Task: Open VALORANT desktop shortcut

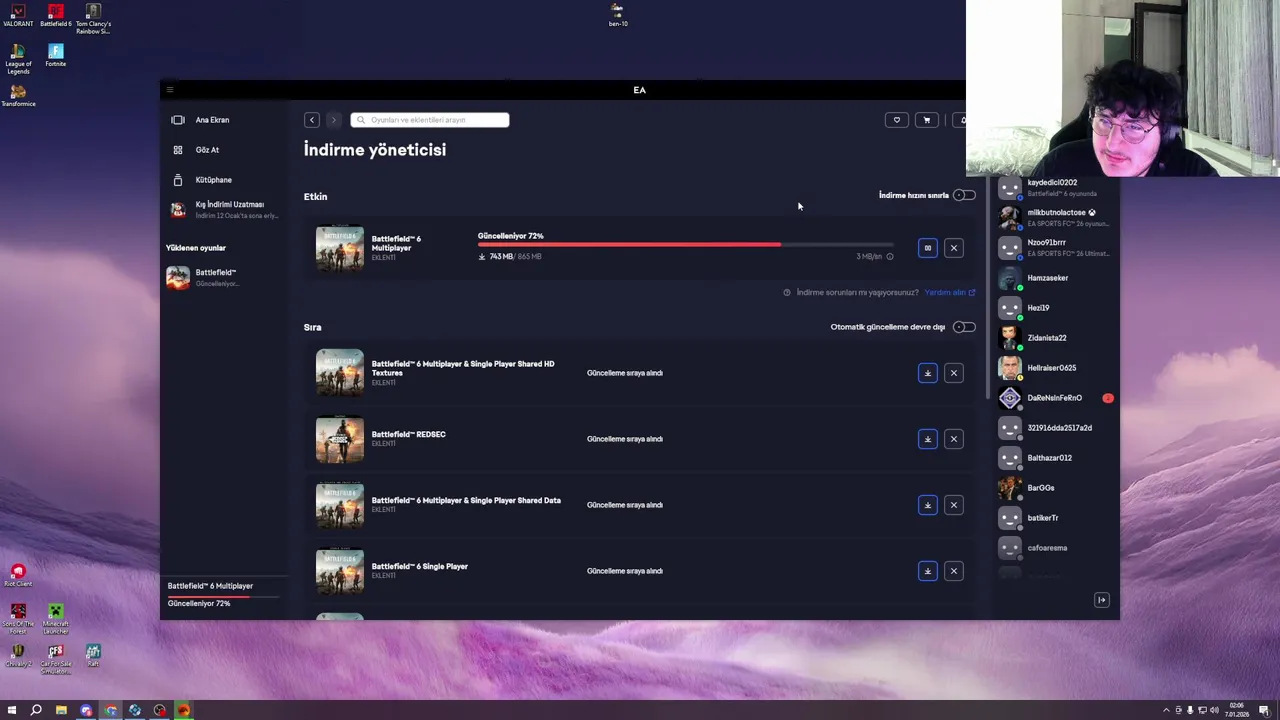Action: pos(18,16)
